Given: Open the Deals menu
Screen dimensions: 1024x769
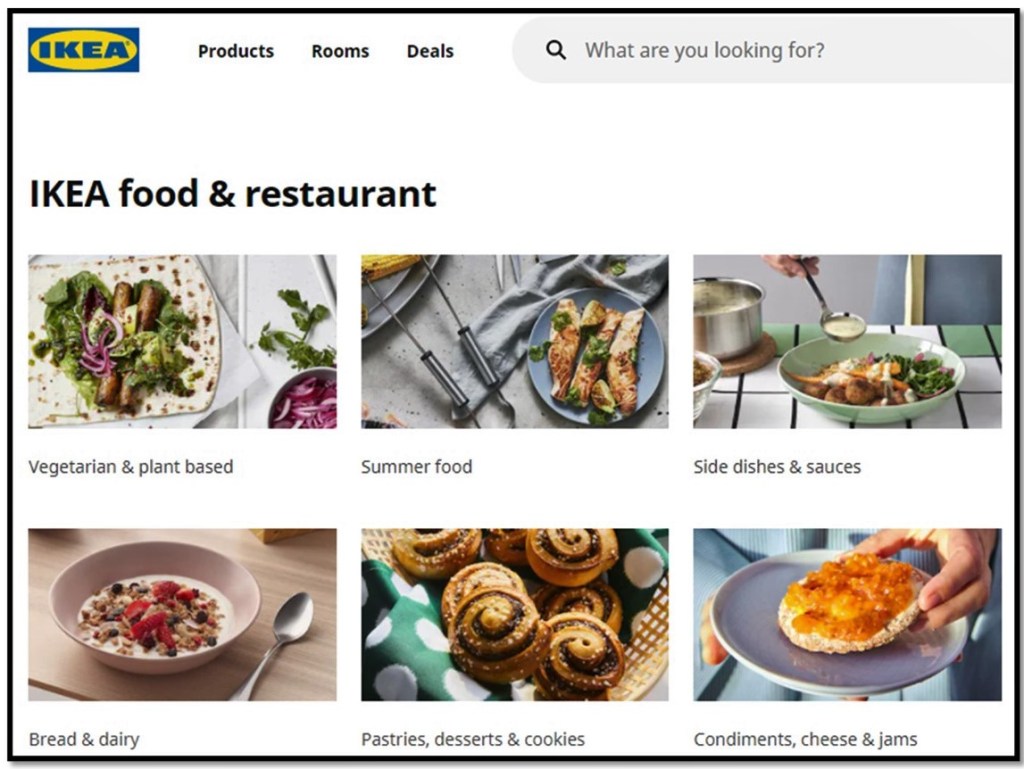Looking at the screenshot, I should pos(430,51).
